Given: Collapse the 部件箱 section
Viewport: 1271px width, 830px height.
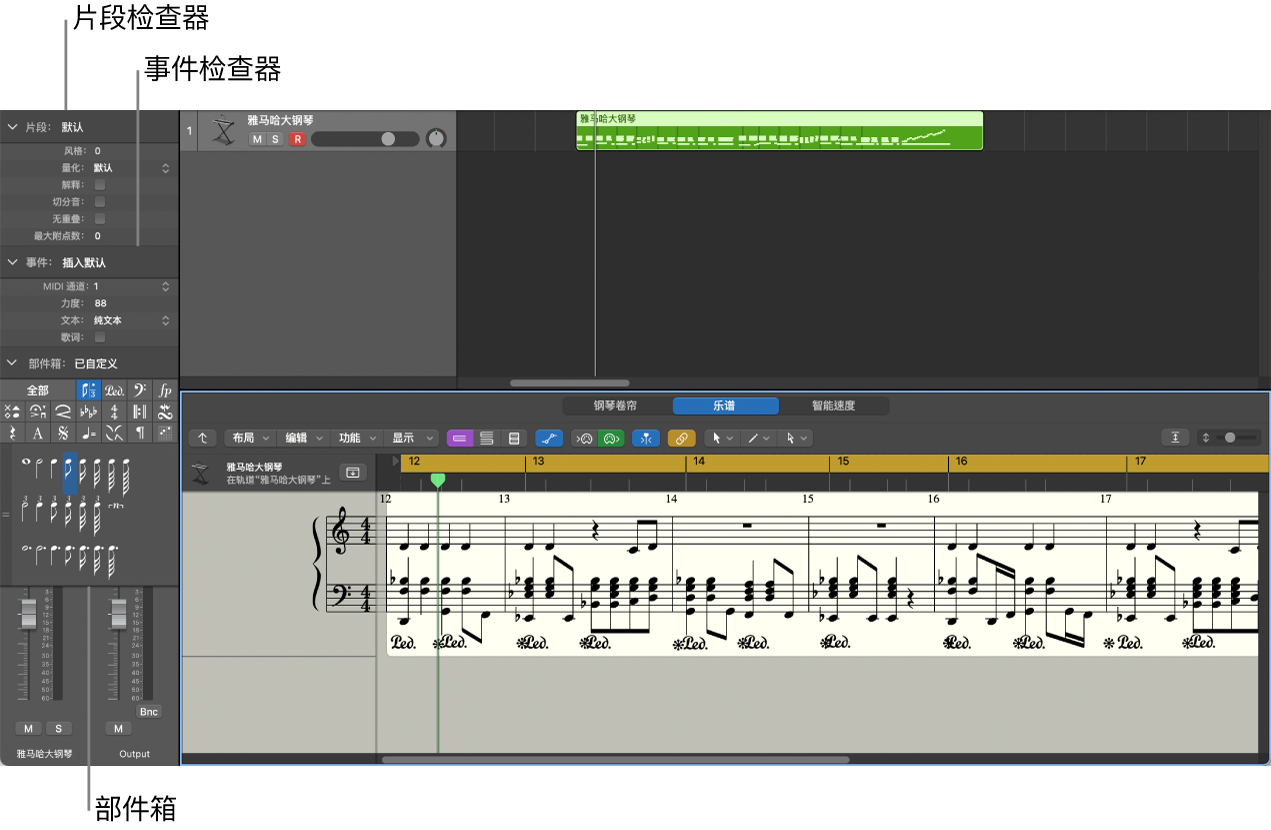Looking at the screenshot, I should (x=13, y=363).
